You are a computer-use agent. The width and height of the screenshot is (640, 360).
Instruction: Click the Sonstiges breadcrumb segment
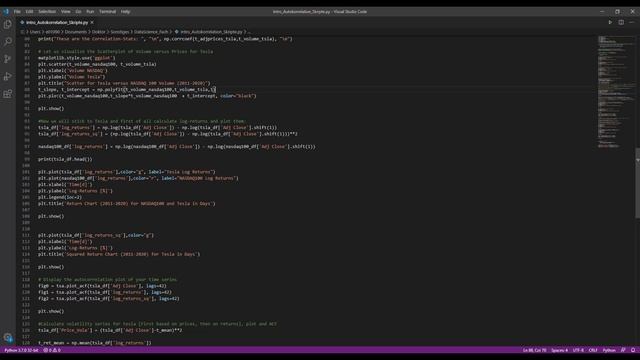point(120,32)
